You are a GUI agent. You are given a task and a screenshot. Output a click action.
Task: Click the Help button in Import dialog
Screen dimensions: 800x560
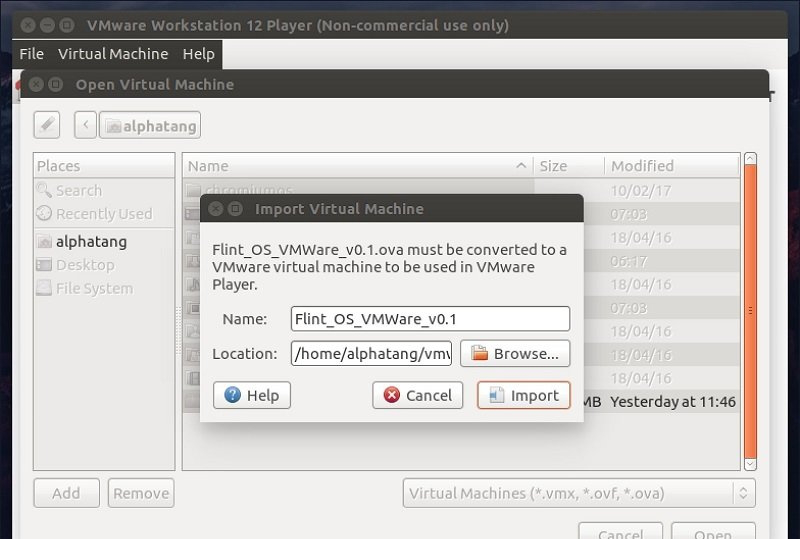tap(252, 395)
